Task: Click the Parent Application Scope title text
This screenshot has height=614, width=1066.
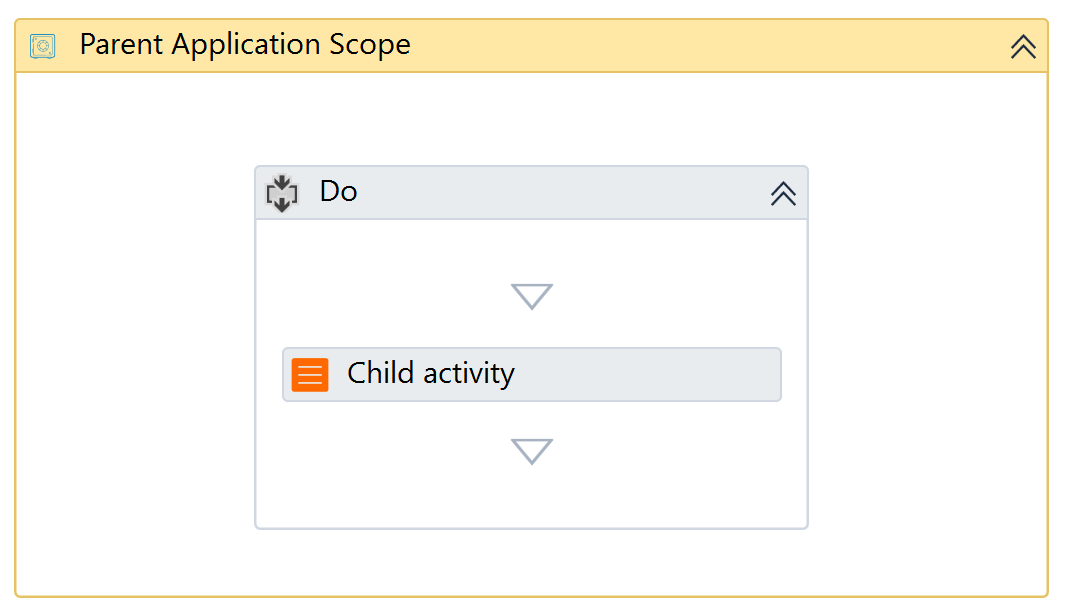Action: [245, 44]
